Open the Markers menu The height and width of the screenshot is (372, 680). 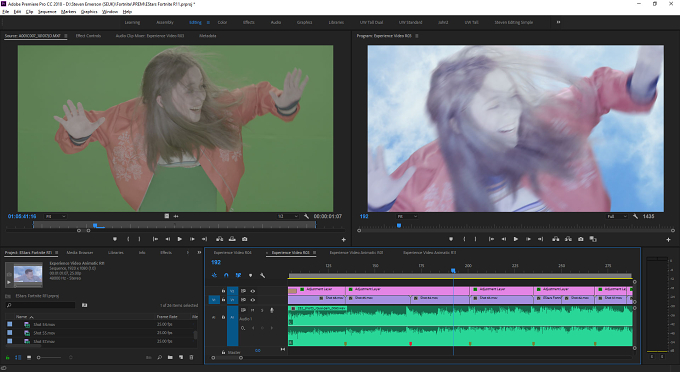point(69,12)
